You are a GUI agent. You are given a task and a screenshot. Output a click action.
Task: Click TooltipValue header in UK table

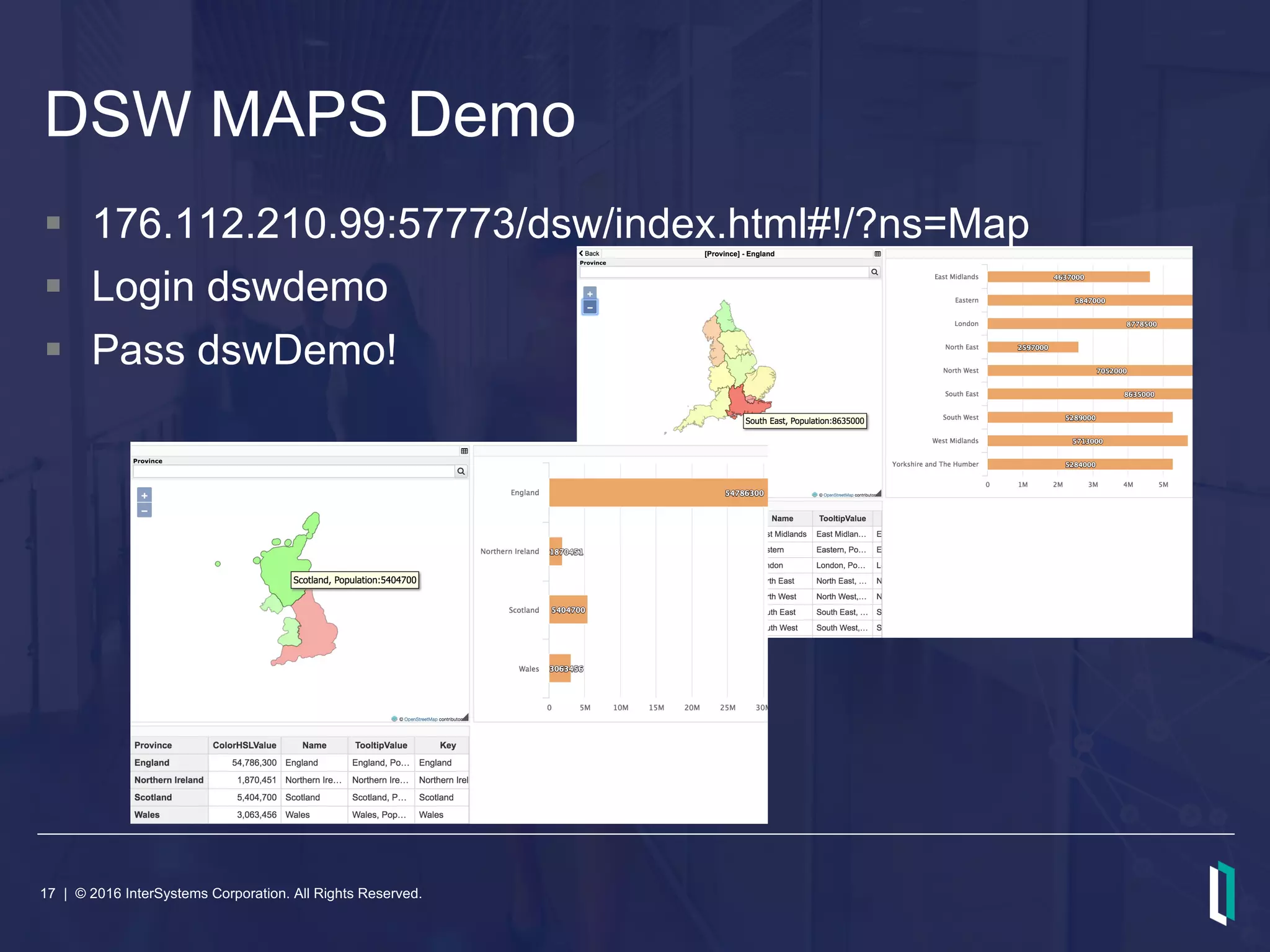pyautogui.click(x=381, y=746)
